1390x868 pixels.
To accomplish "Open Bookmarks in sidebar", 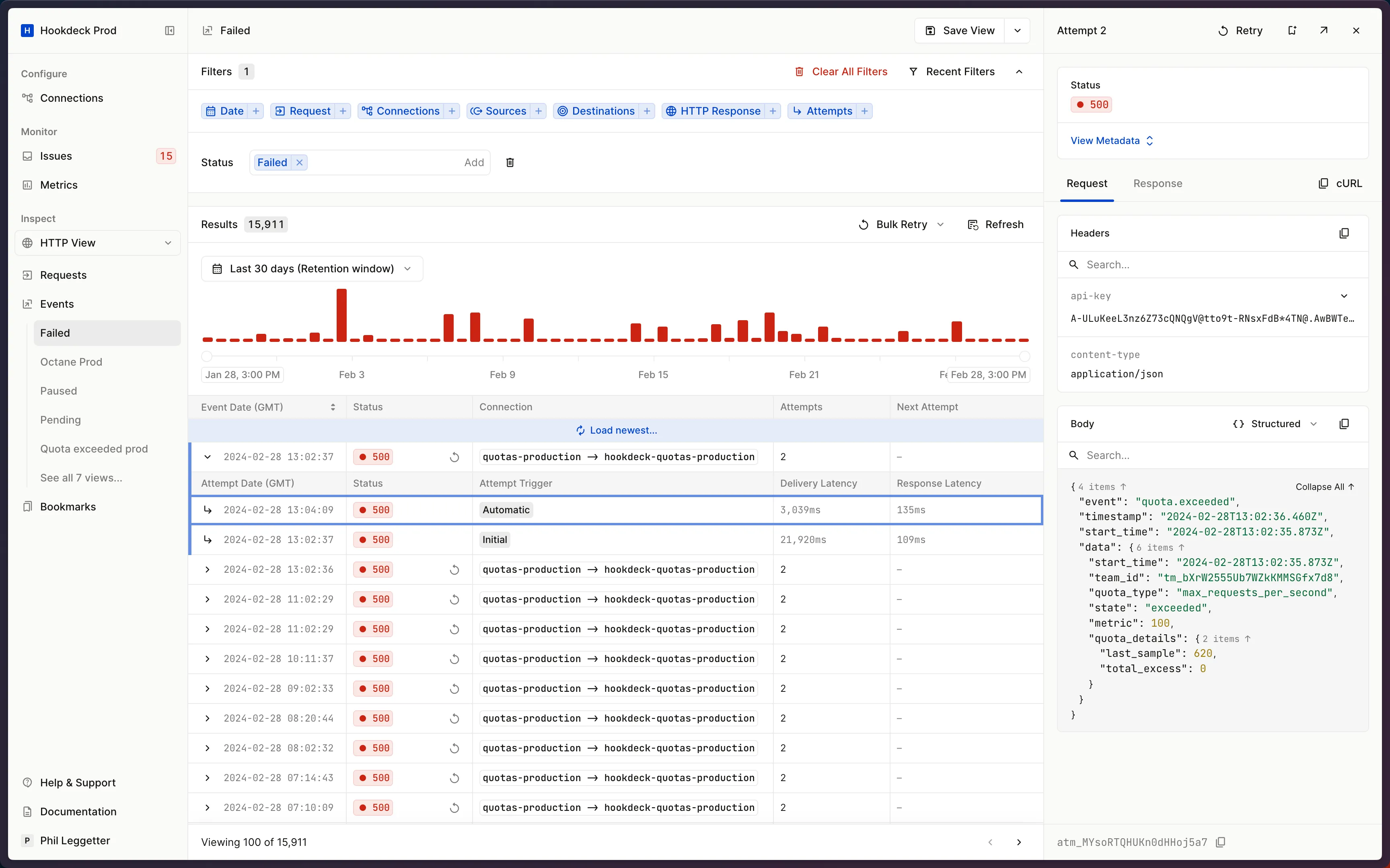I will 67,506.
